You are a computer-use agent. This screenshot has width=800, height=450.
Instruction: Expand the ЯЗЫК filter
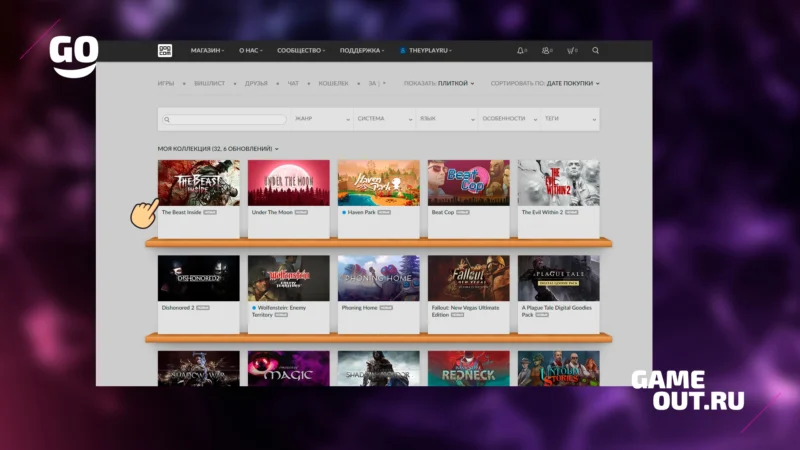point(447,119)
